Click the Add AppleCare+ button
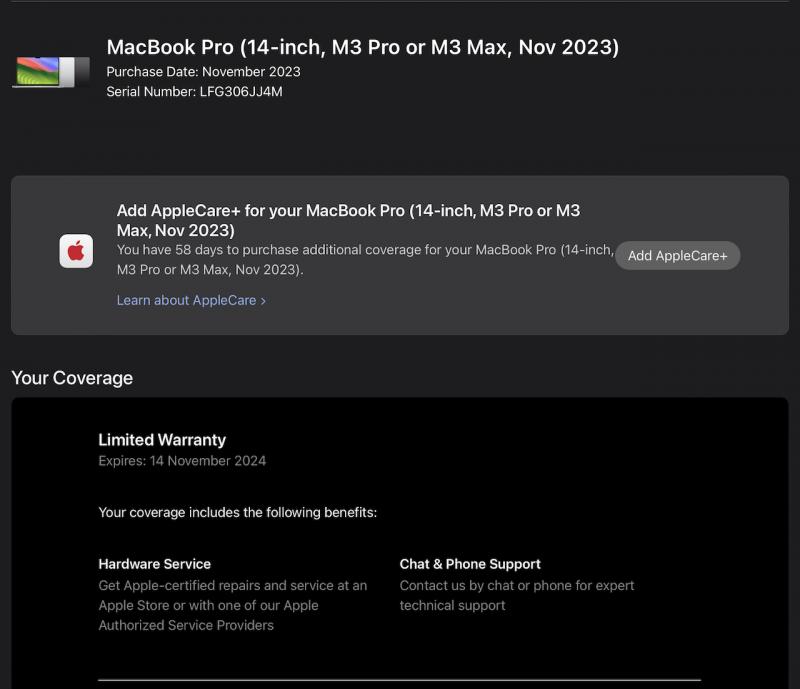This screenshot has height=689, width=800. pyautogui.click(x=677, y=256)
